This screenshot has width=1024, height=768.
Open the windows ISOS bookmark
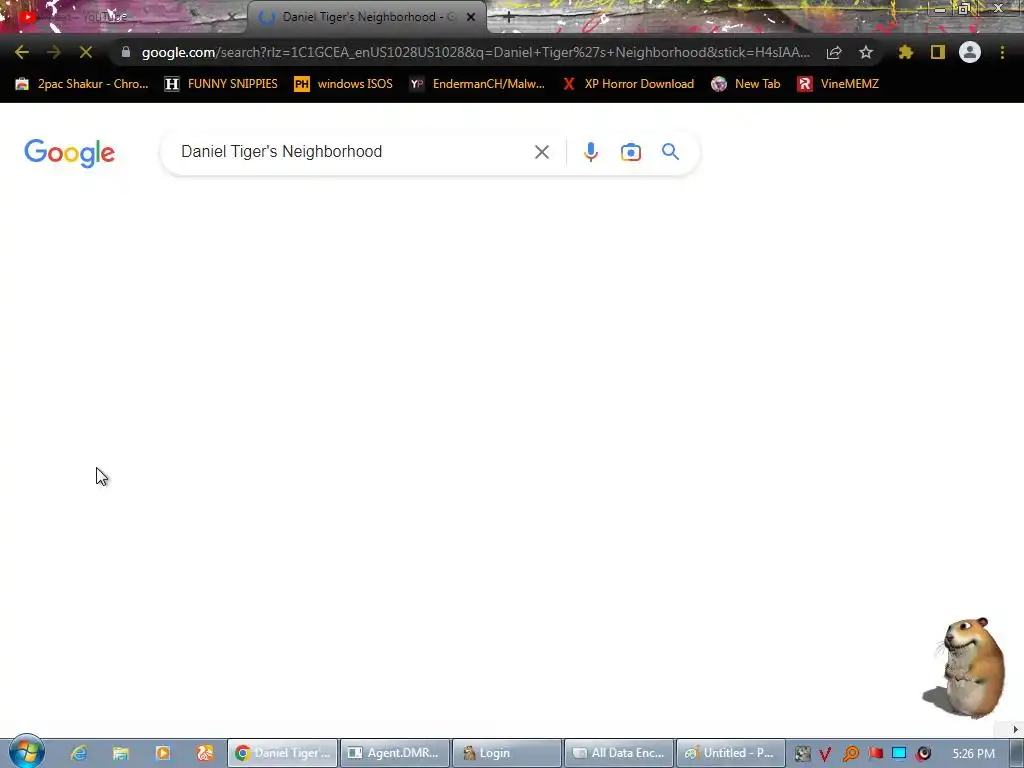344,84
